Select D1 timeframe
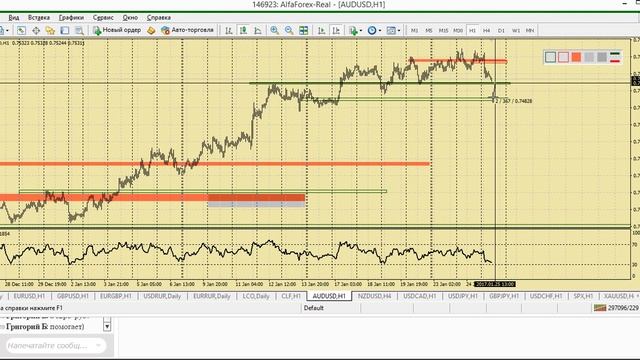 pos(501,31)
